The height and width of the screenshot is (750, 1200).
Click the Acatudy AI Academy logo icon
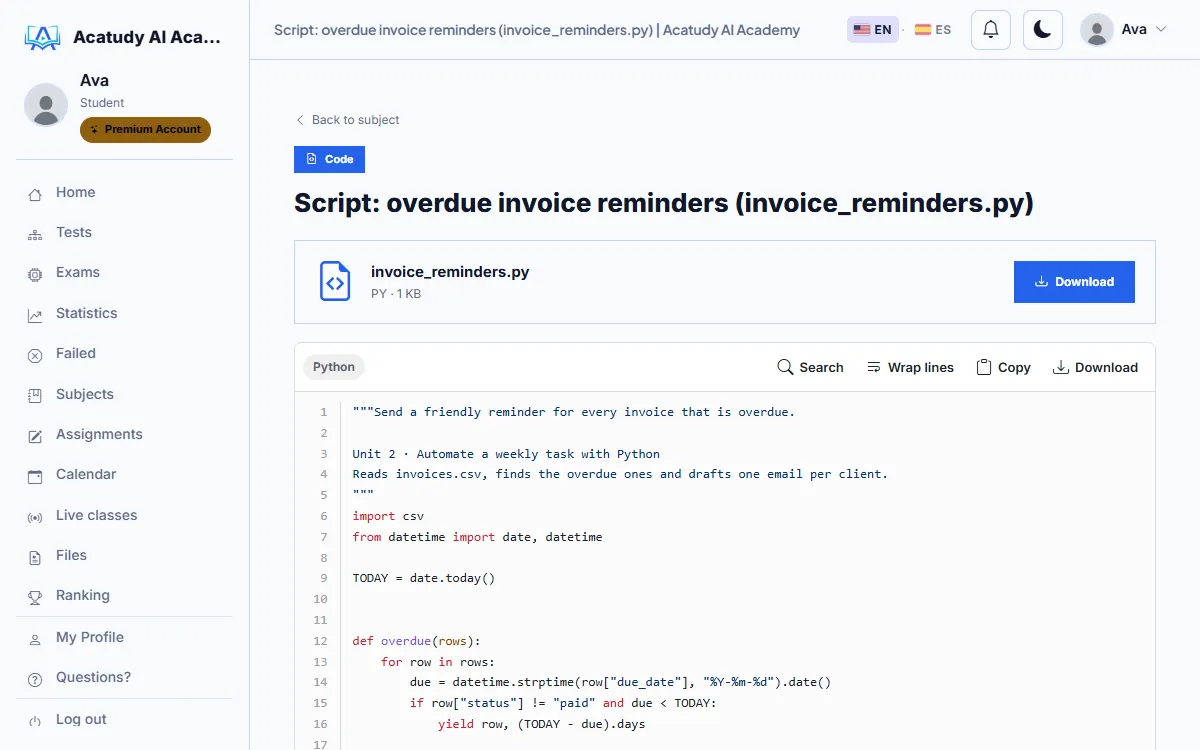42,38
